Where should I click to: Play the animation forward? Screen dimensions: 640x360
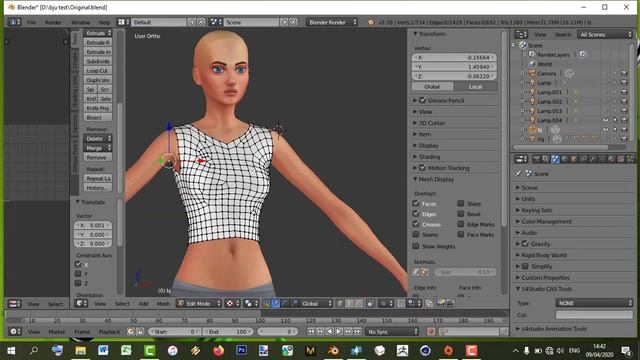[339, 331]
